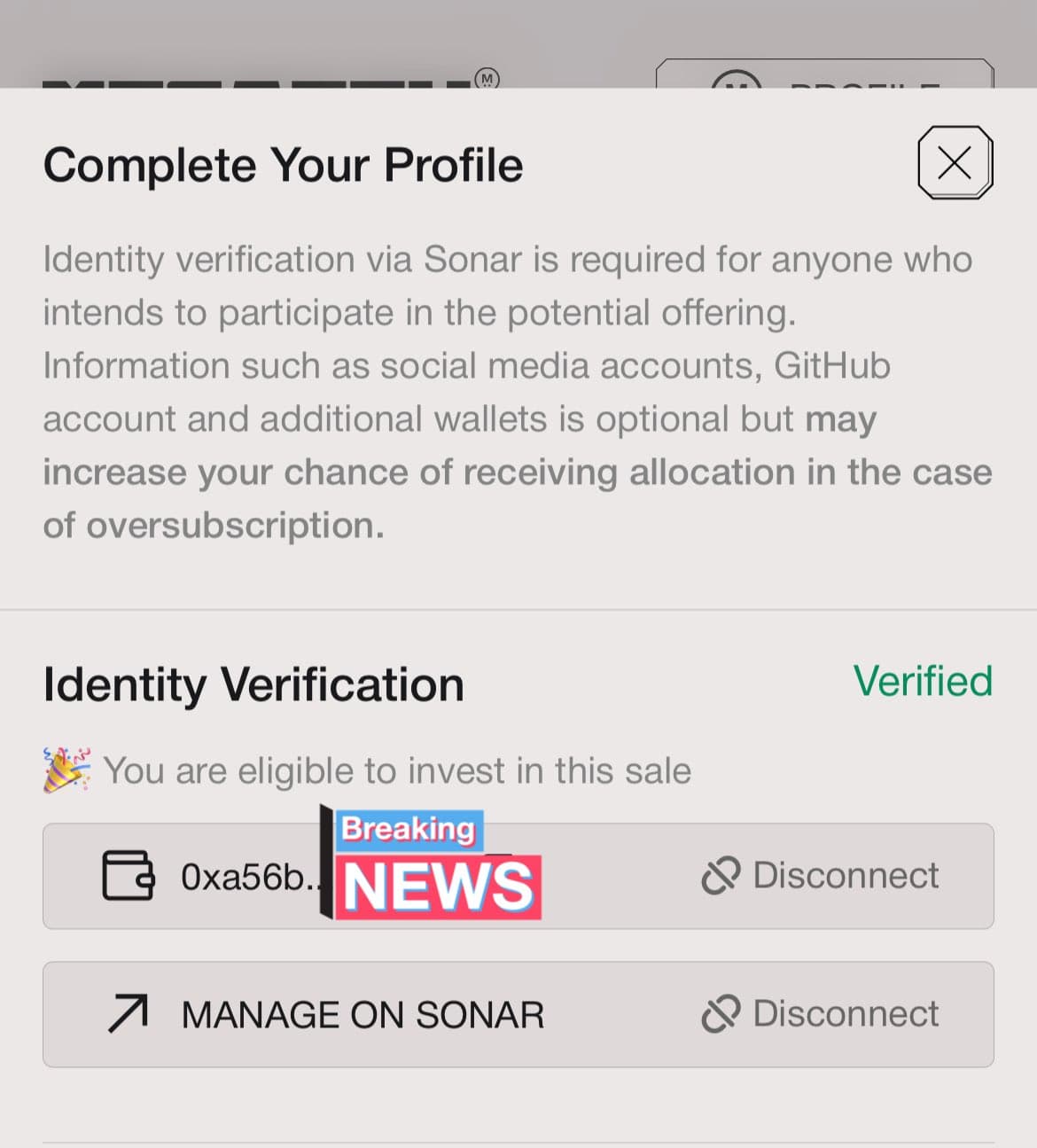Tap the party popper emoji

click(x=66, y=769)
